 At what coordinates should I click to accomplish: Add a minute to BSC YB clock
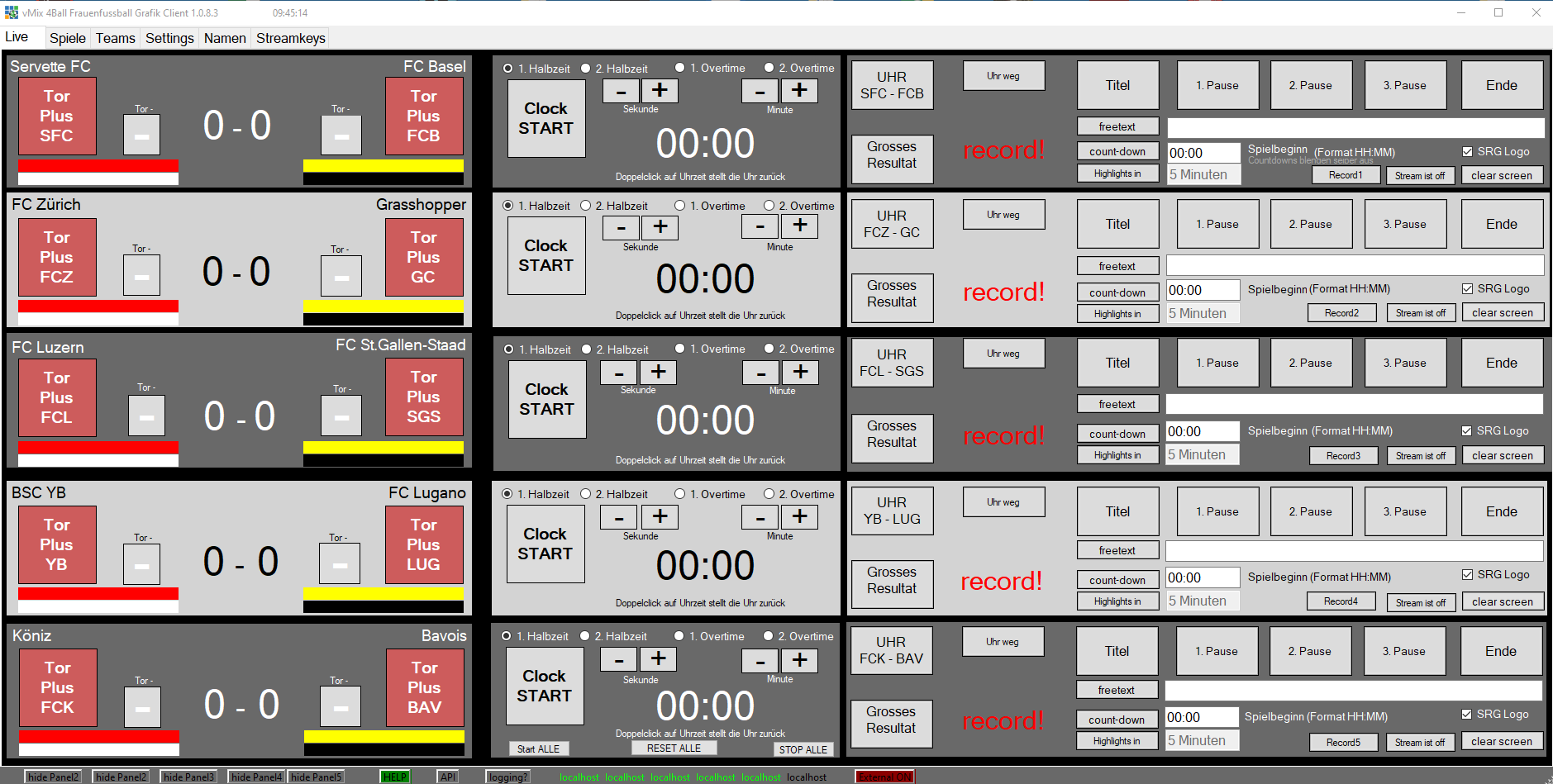pos(799,517)
